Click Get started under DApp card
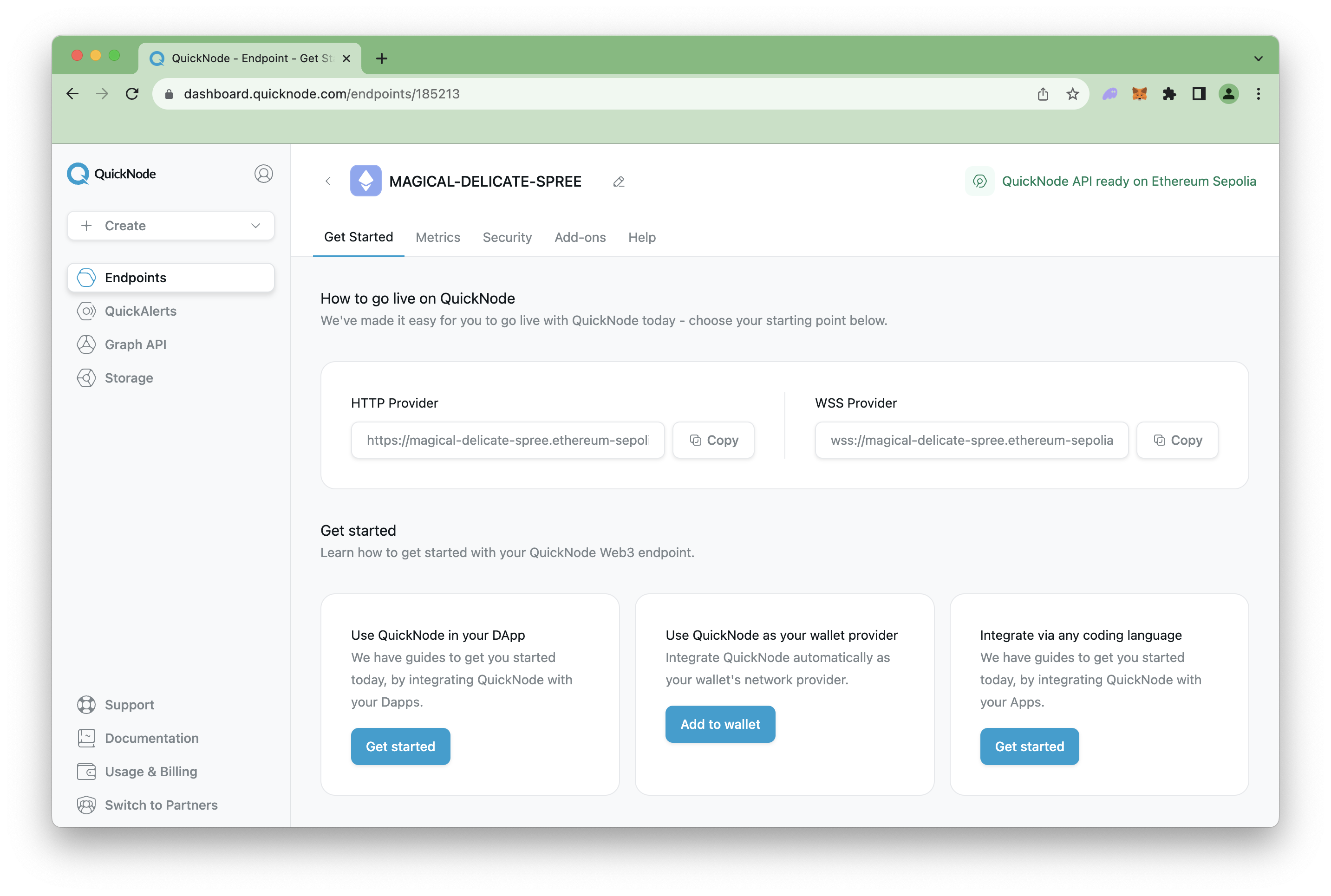 (401, 747)
